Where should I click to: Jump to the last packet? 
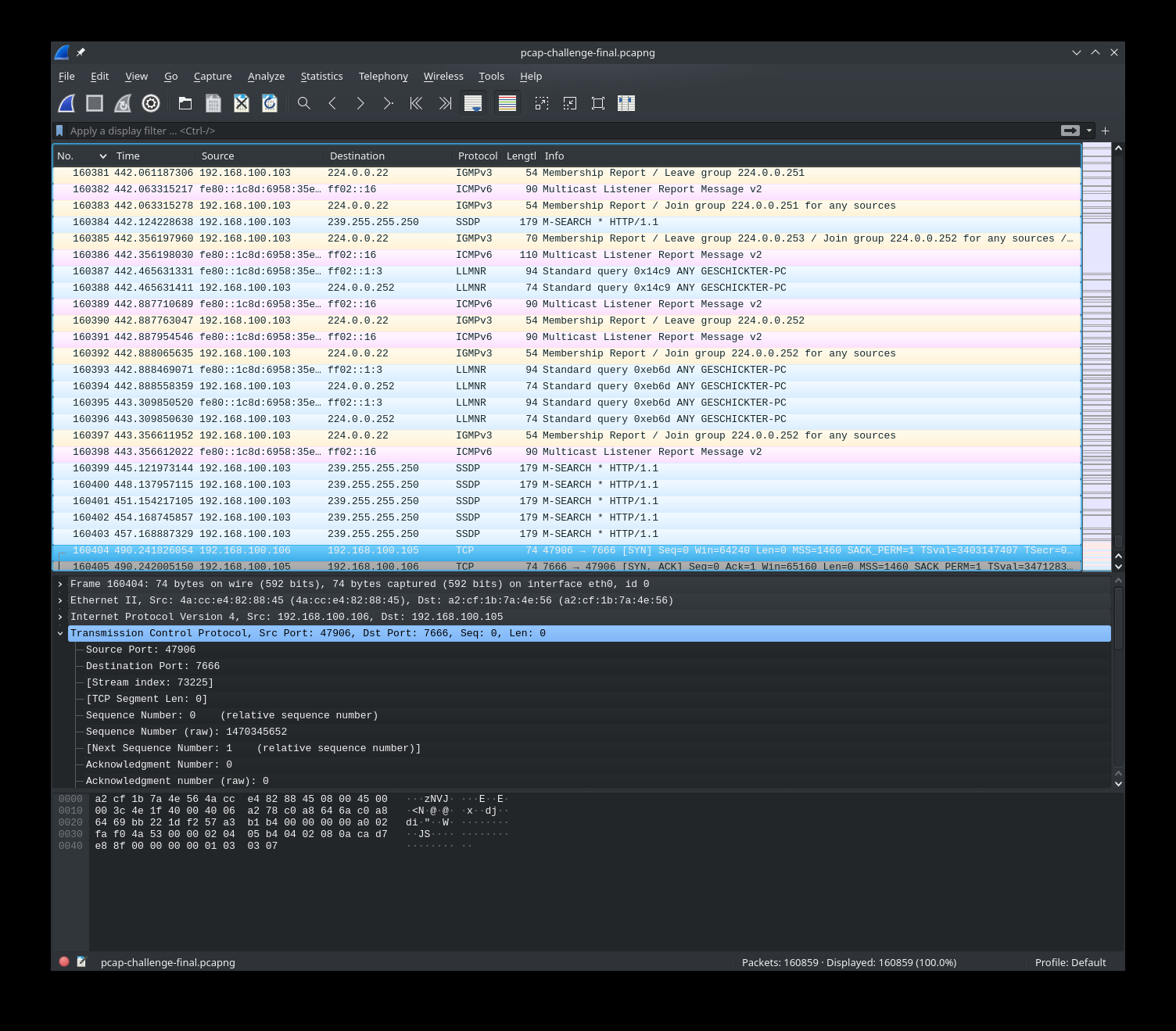pos(445,103)
